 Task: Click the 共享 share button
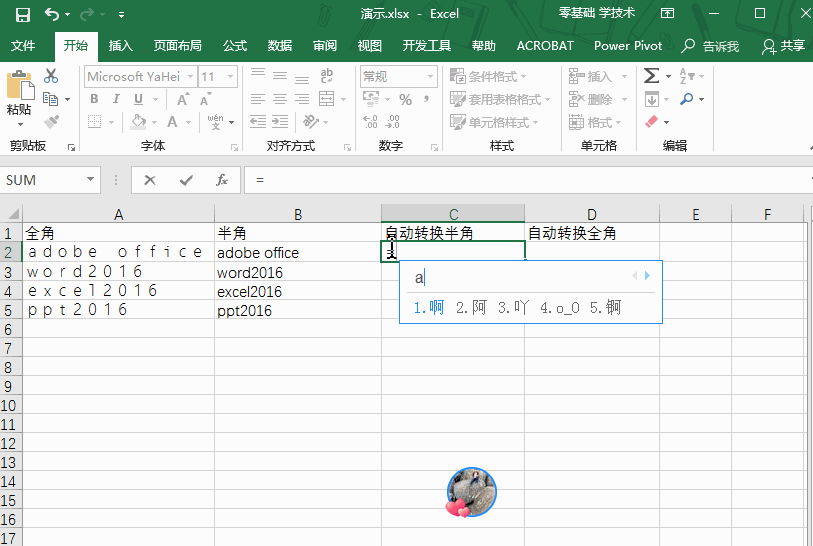pos(783,46)
